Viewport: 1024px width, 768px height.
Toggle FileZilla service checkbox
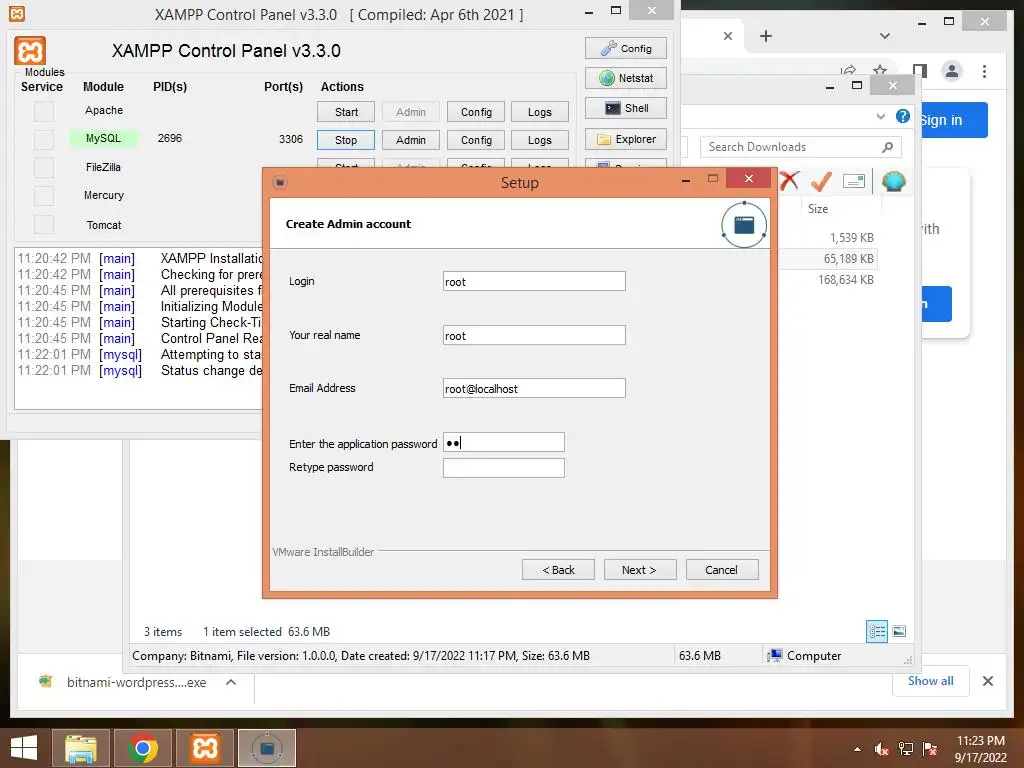coord(44,168)
